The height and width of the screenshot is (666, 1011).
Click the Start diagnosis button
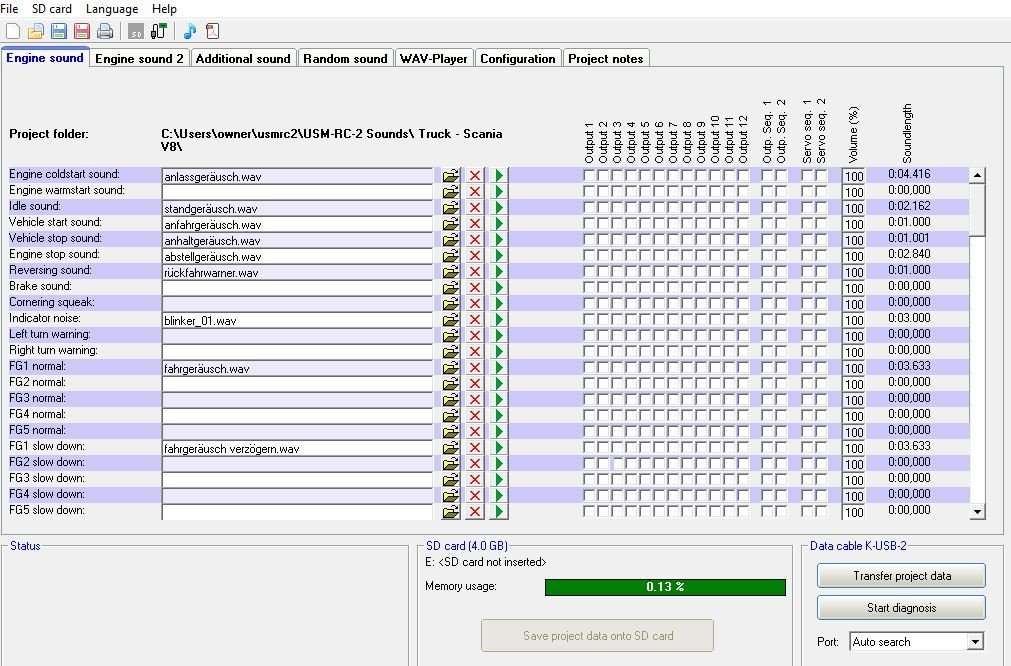901,608
